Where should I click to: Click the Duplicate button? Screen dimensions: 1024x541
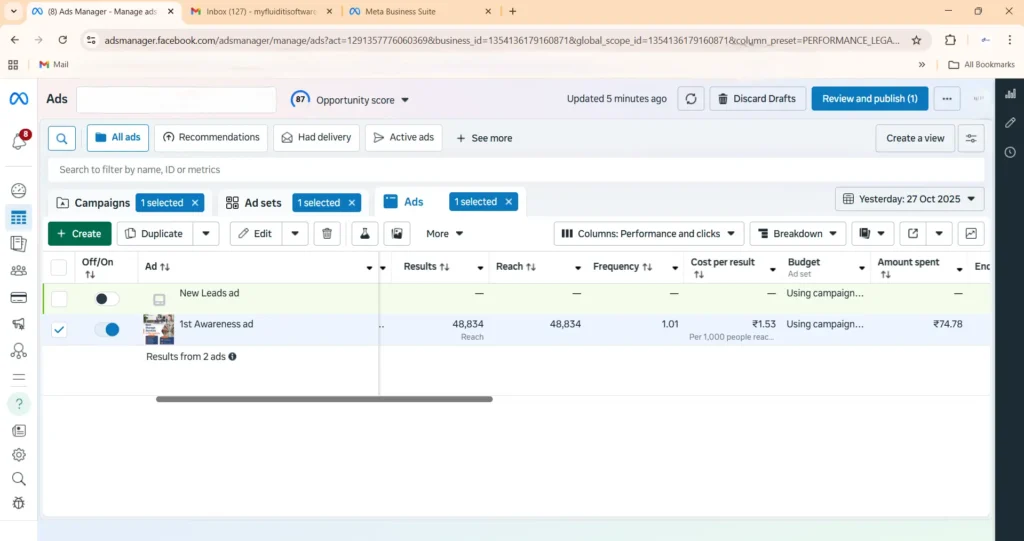pyautogui.click(x=155, y=233)
